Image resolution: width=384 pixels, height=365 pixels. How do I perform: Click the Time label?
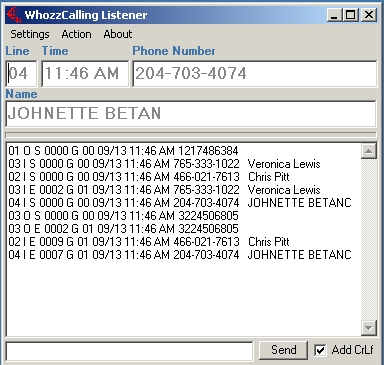tap(55, 51)
